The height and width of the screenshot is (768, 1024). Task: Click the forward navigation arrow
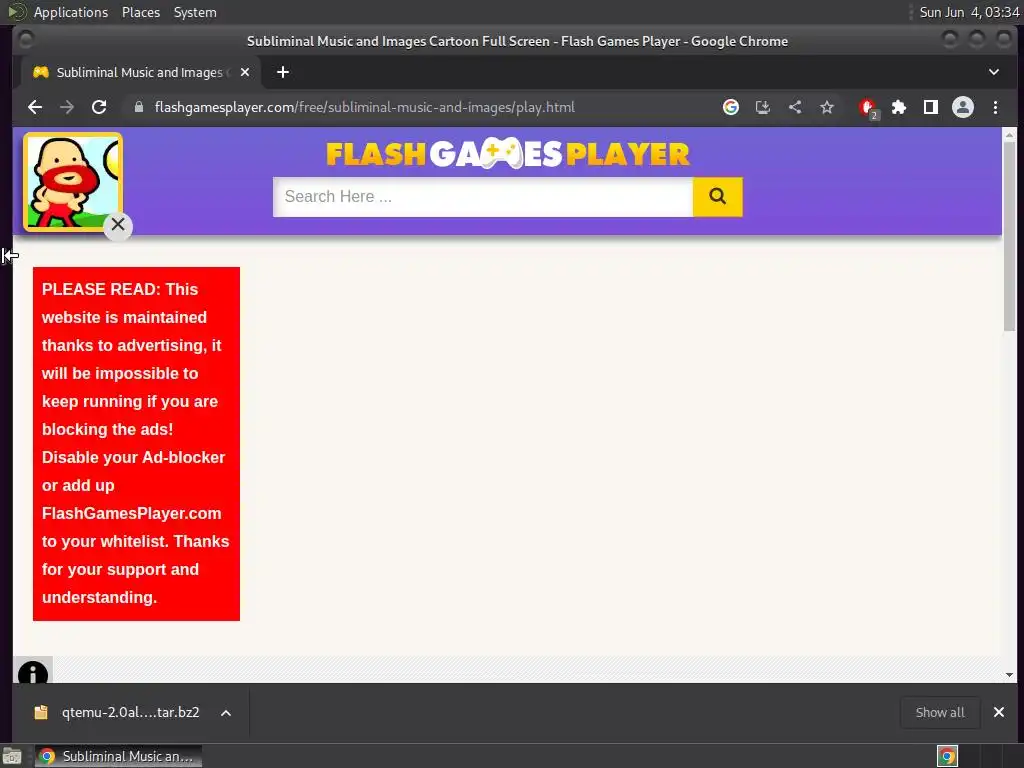pos(67,107)
